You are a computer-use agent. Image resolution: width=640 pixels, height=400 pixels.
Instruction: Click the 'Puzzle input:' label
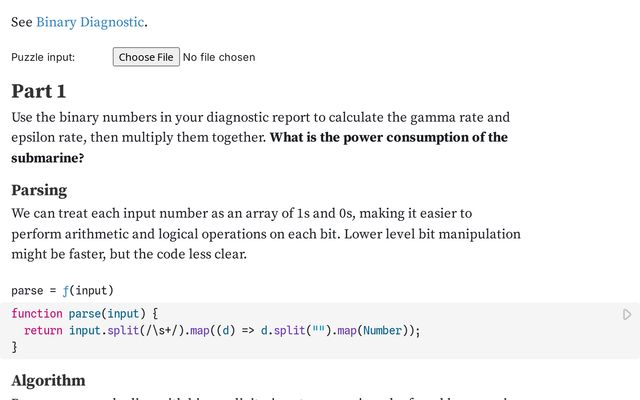point(43,57)
